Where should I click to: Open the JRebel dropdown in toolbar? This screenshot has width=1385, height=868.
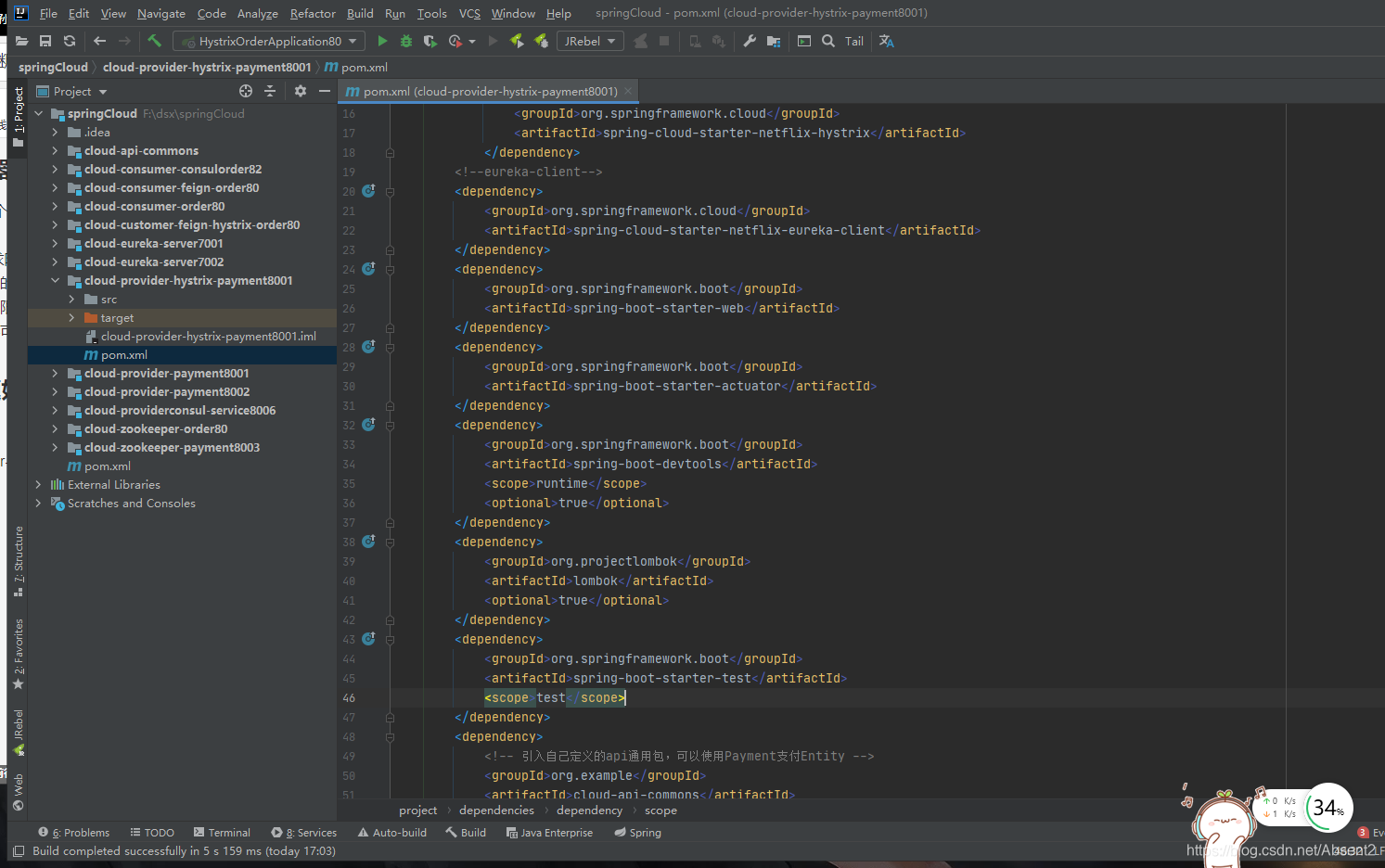590,41
